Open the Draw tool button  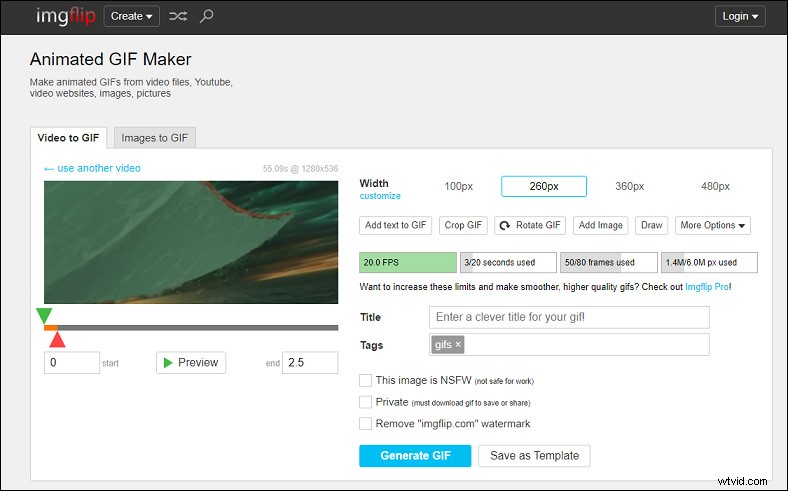pyautogui.click(x=651, y=225)
